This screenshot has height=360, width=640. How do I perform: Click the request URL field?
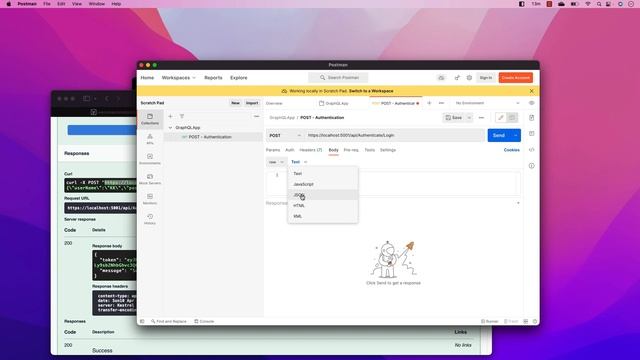pyautogui.click(x=394, y=135)
